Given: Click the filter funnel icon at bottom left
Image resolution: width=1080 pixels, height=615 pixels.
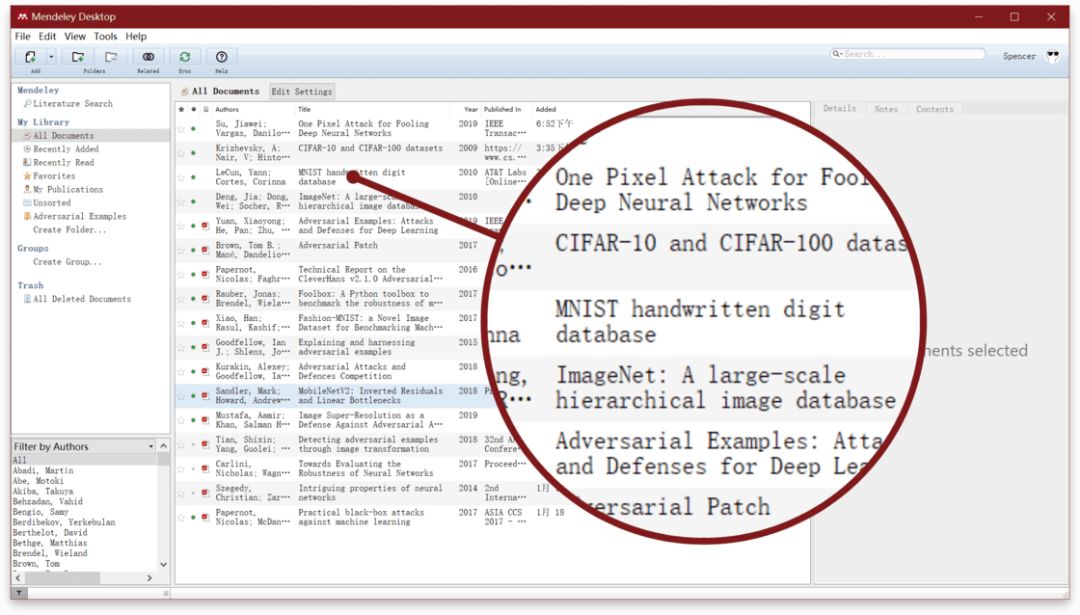Looking at the screenshot, I should (x=19, y=592).
